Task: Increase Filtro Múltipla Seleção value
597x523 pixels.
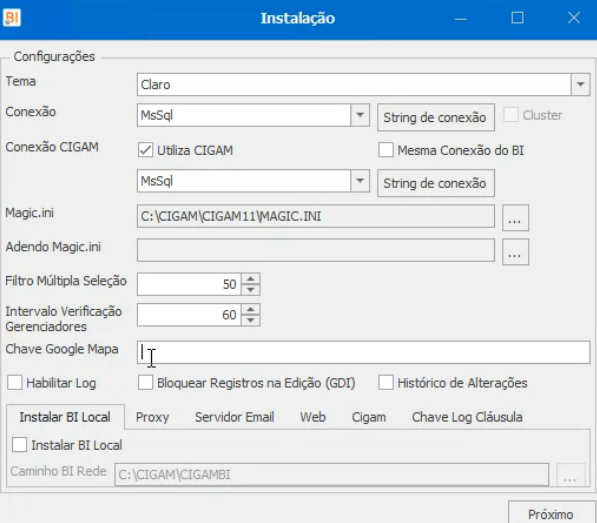Action: pyautogui.click(x=251, y=279)
